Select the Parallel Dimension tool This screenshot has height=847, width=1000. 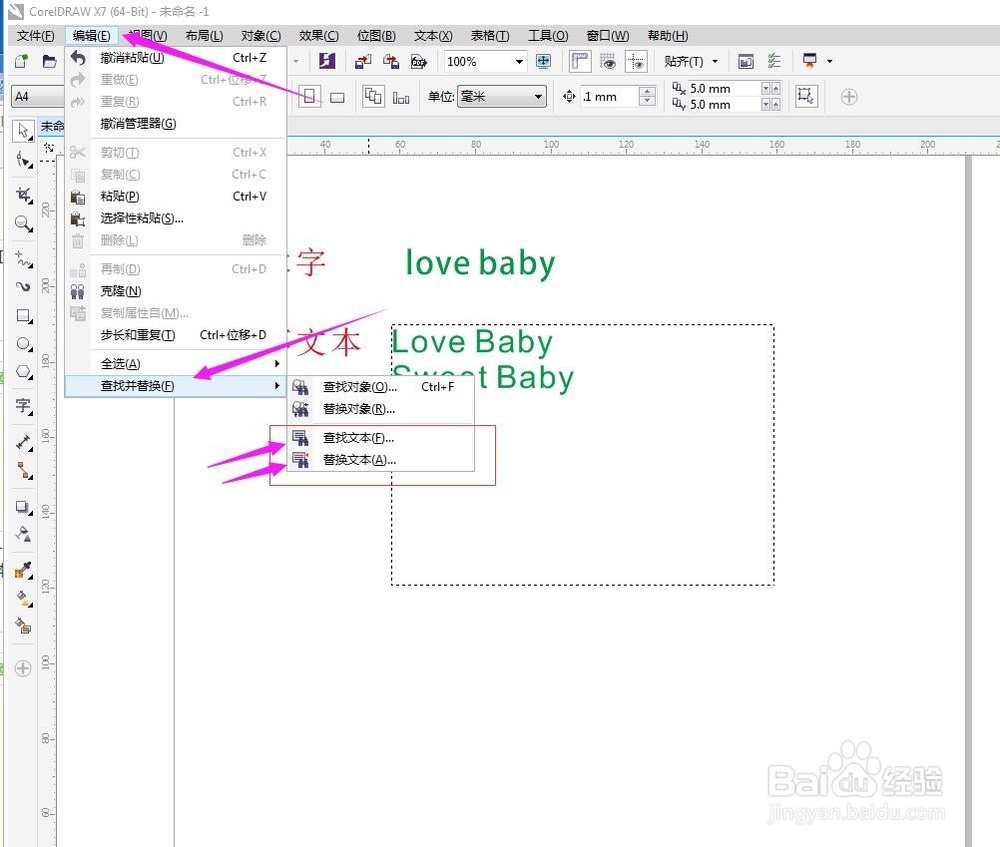24,442
